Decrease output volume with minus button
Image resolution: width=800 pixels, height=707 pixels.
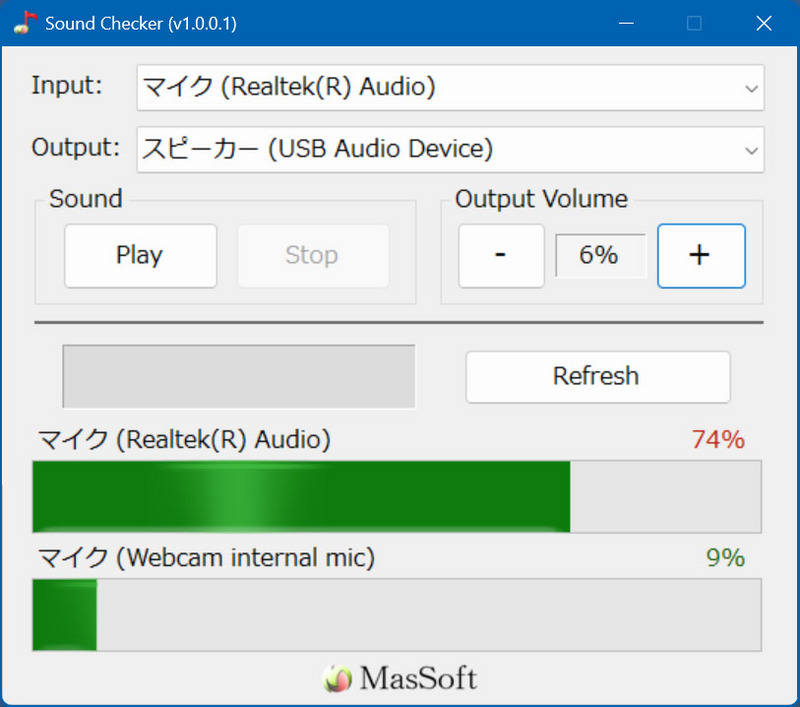tap(501, 255)
